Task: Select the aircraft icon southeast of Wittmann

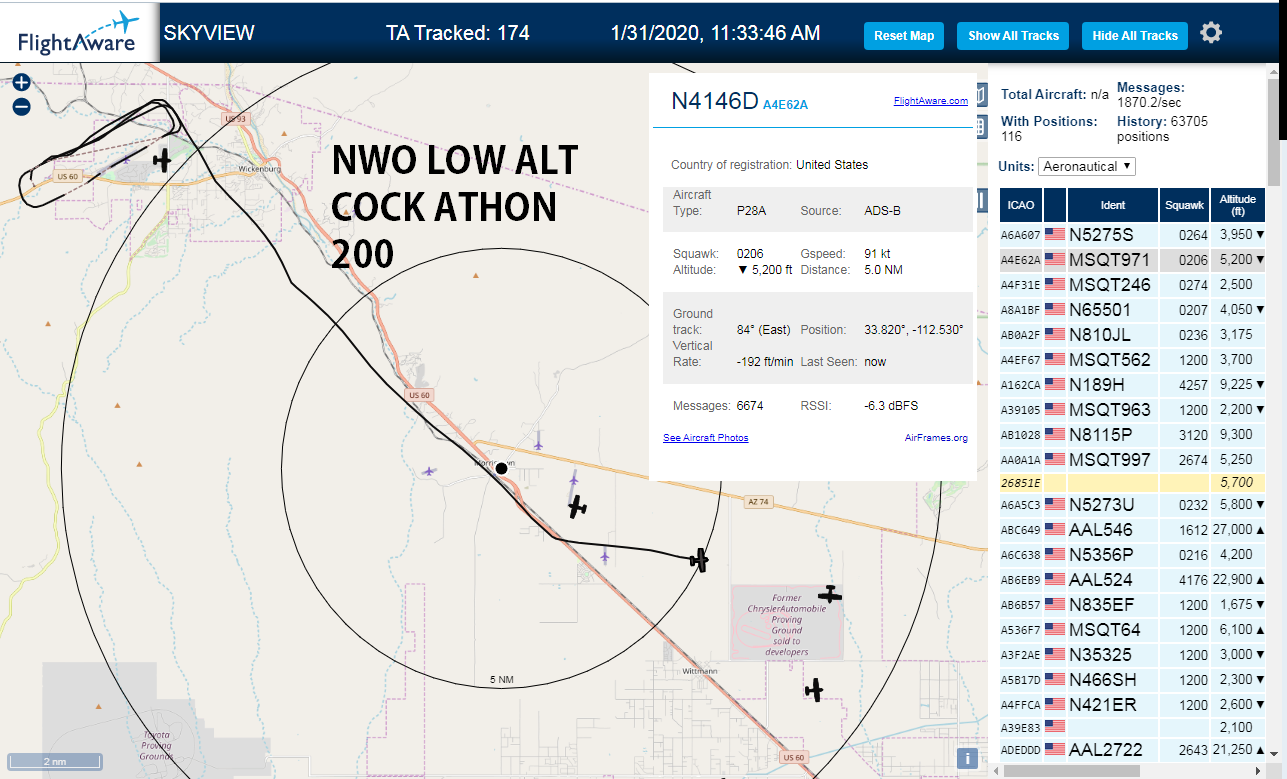Action: pos(815,689)
